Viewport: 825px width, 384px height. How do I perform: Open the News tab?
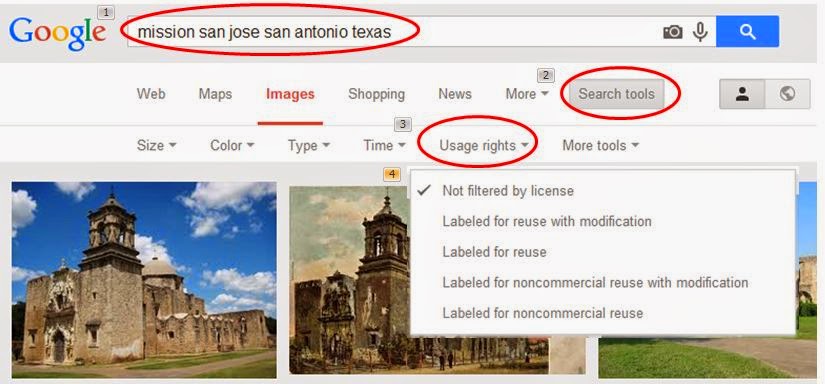(x=455, y=94)
